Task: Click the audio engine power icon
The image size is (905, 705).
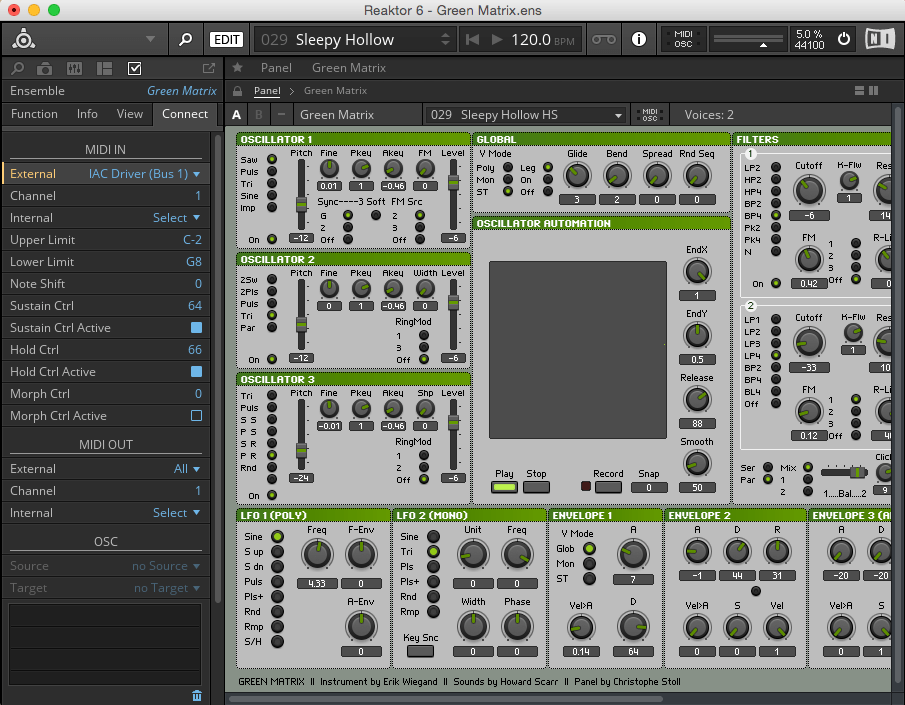Action: pyautogui.click(x=843, y=40)
